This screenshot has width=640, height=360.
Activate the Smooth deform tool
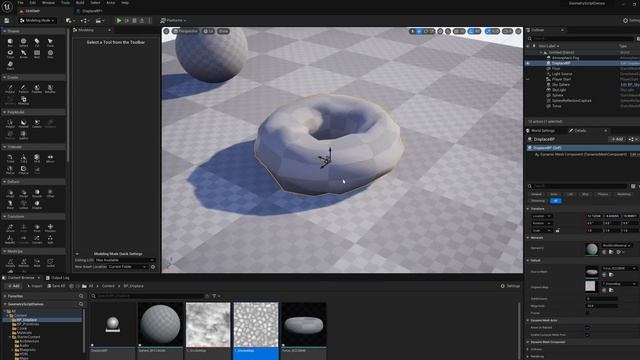click(37, 193)
